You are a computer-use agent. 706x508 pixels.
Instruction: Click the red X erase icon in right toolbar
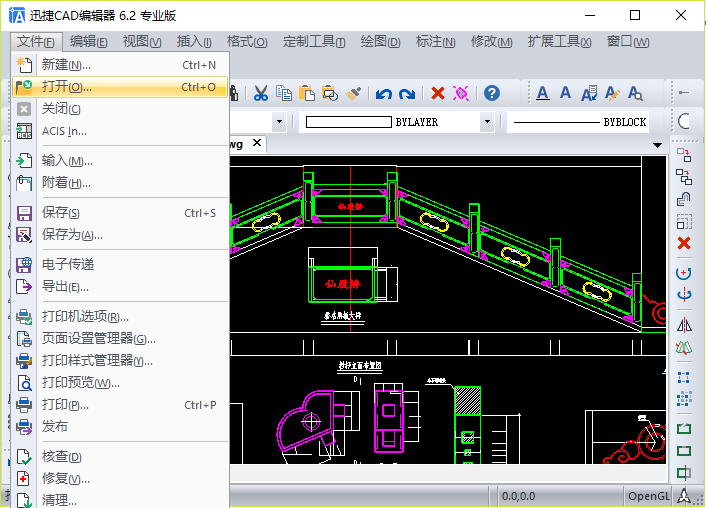[x=684, y=243]
